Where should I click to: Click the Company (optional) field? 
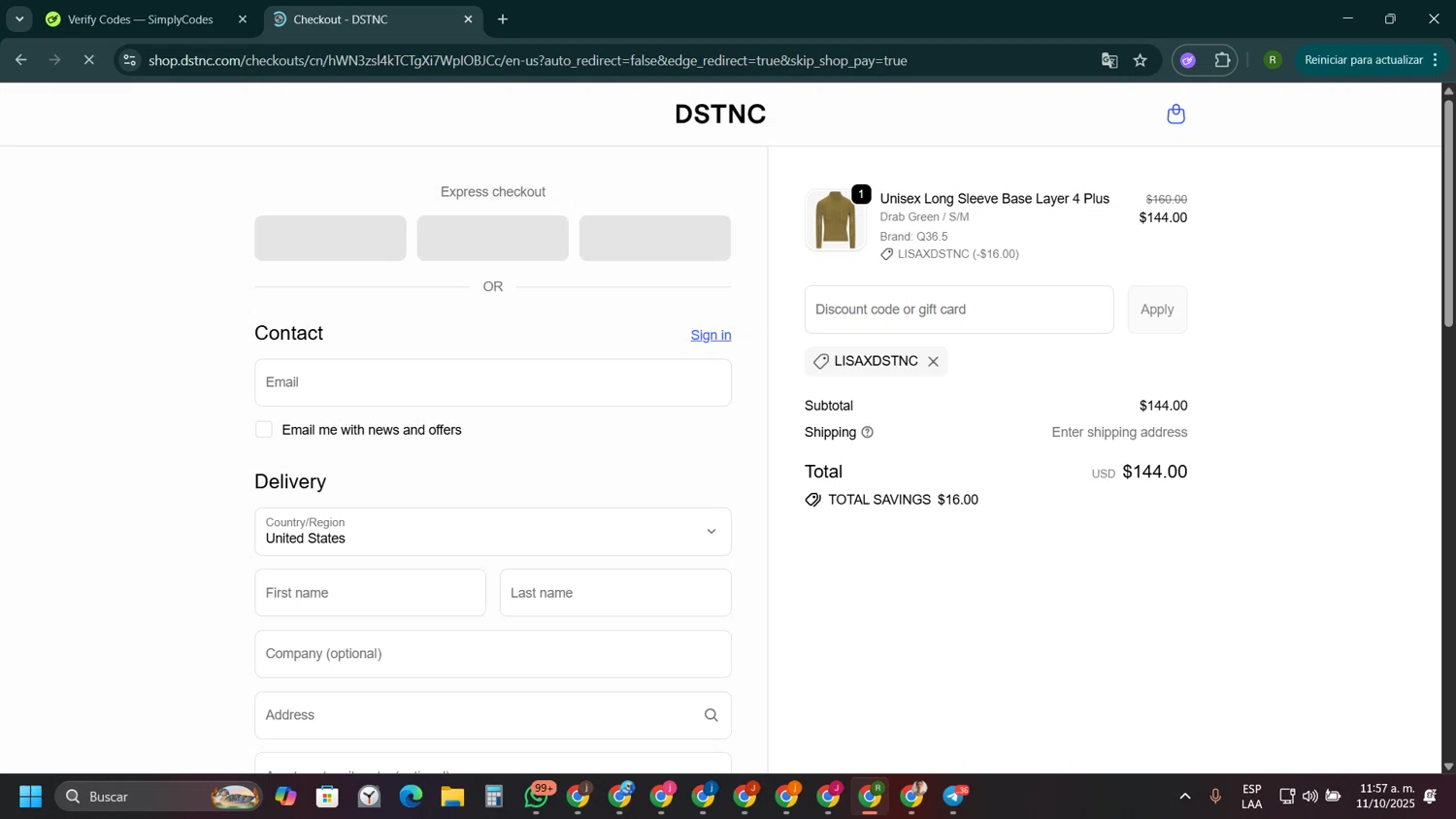[493, 654]
